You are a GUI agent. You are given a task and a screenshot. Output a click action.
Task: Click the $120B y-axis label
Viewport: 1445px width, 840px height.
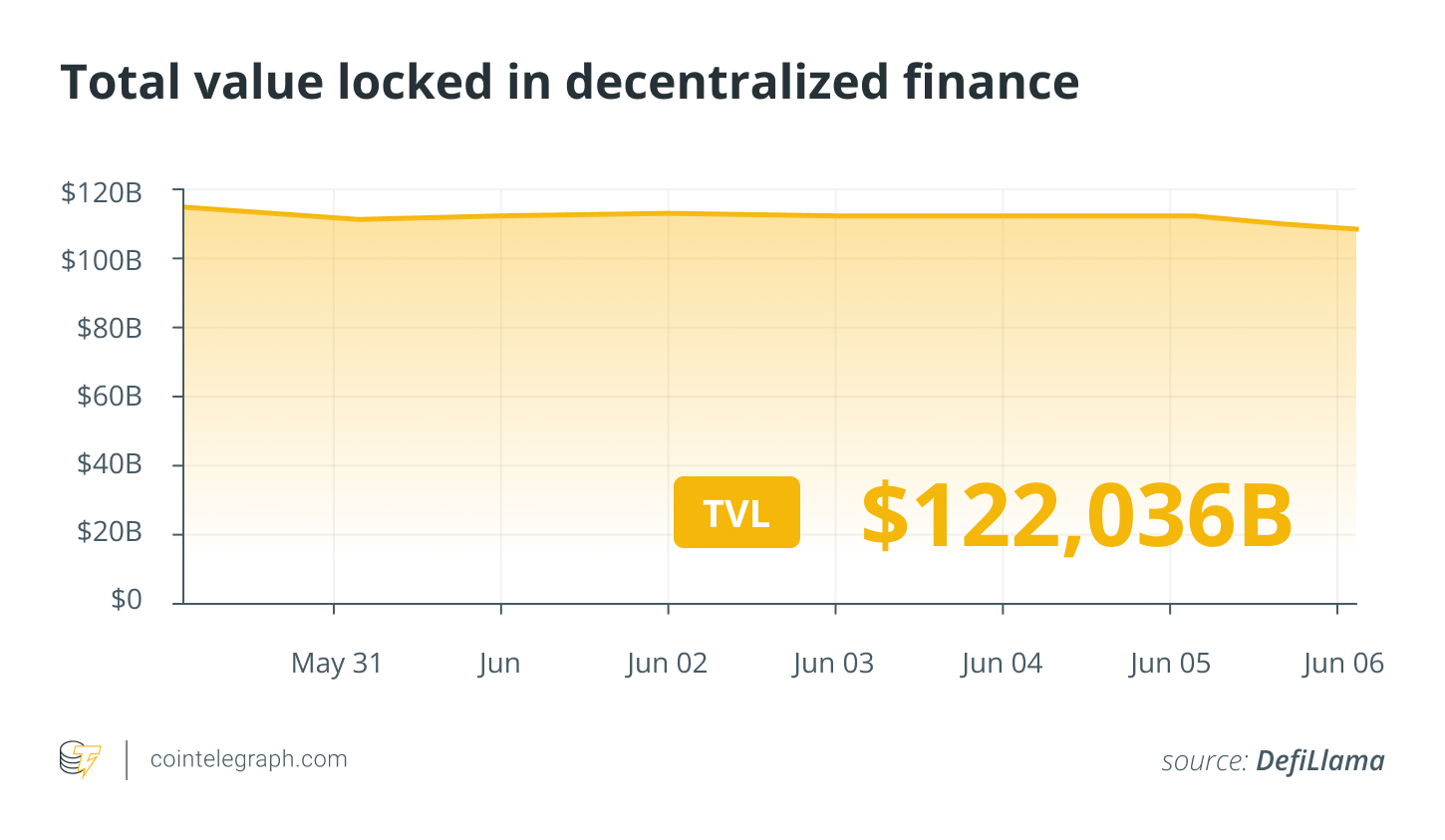pyautogui.click(x=102, y=192)
